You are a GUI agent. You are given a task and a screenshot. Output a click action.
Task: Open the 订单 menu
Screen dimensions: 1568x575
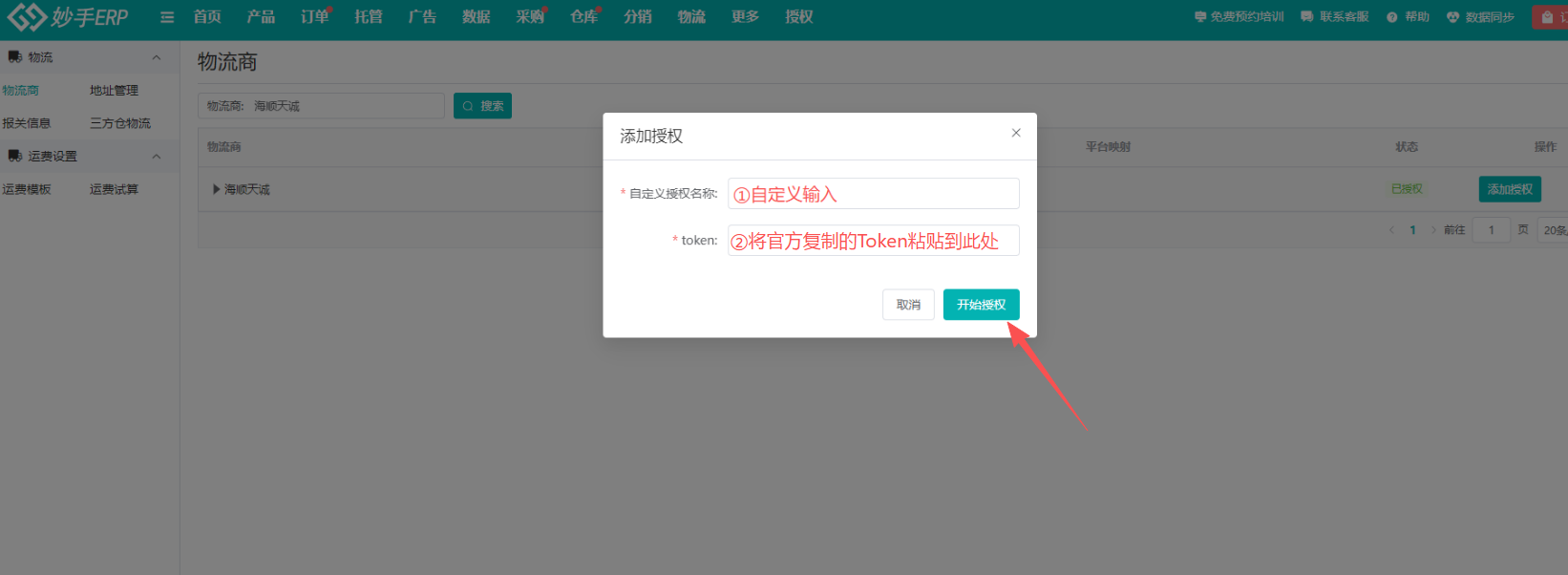(314, 17)
